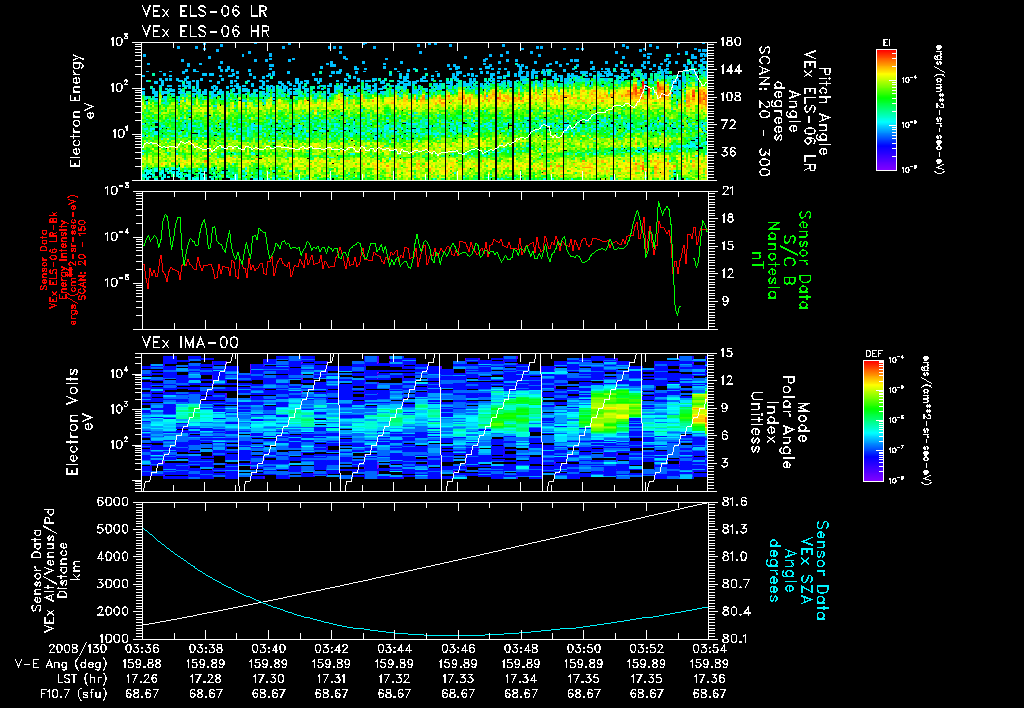Click the 'Electron Energy eV' axis label
Image resolution: width=1024 pixels, height=708 pixels.
click(81, 111)
